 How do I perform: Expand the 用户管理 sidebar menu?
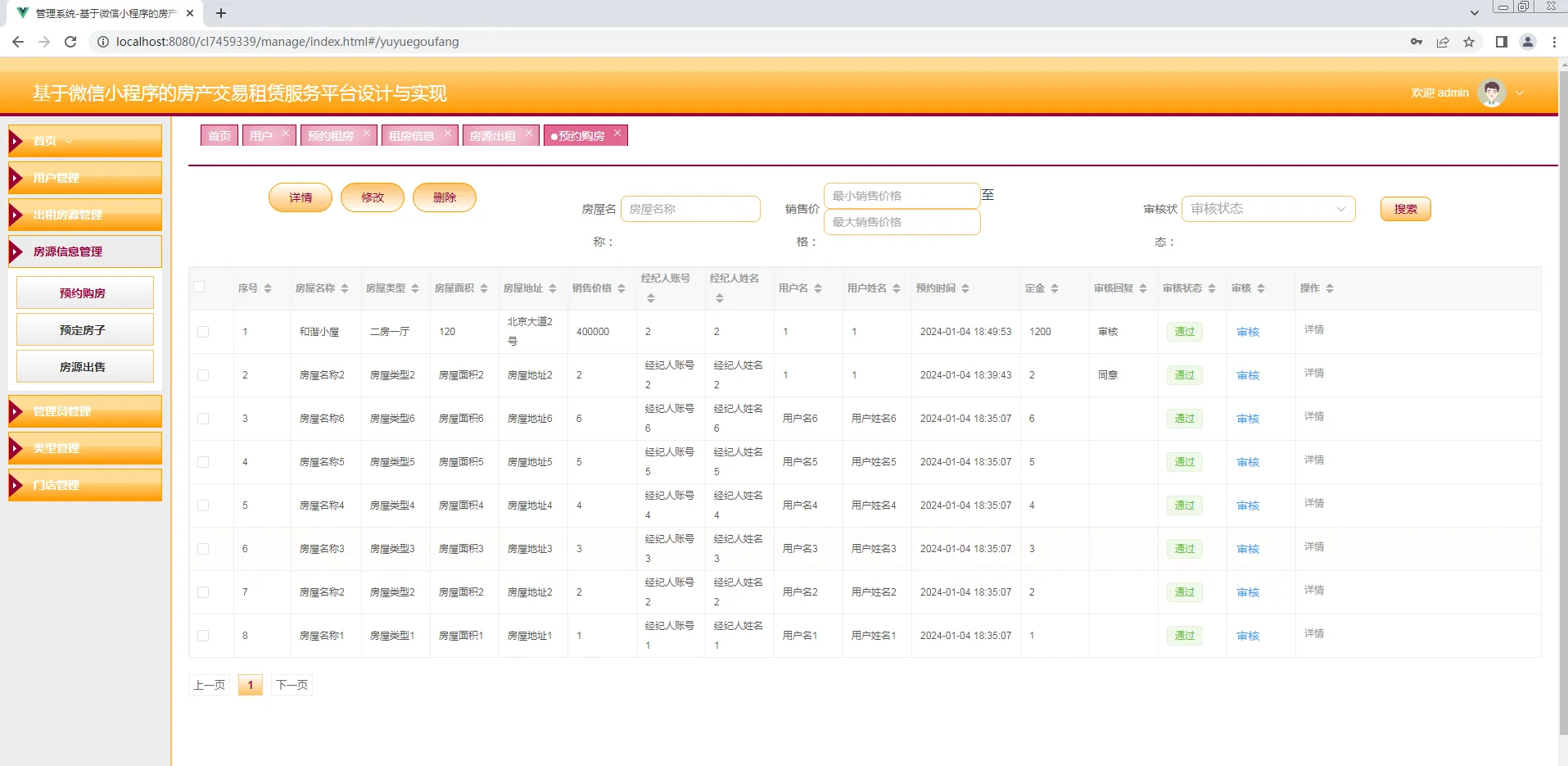(x=85, y=178)
